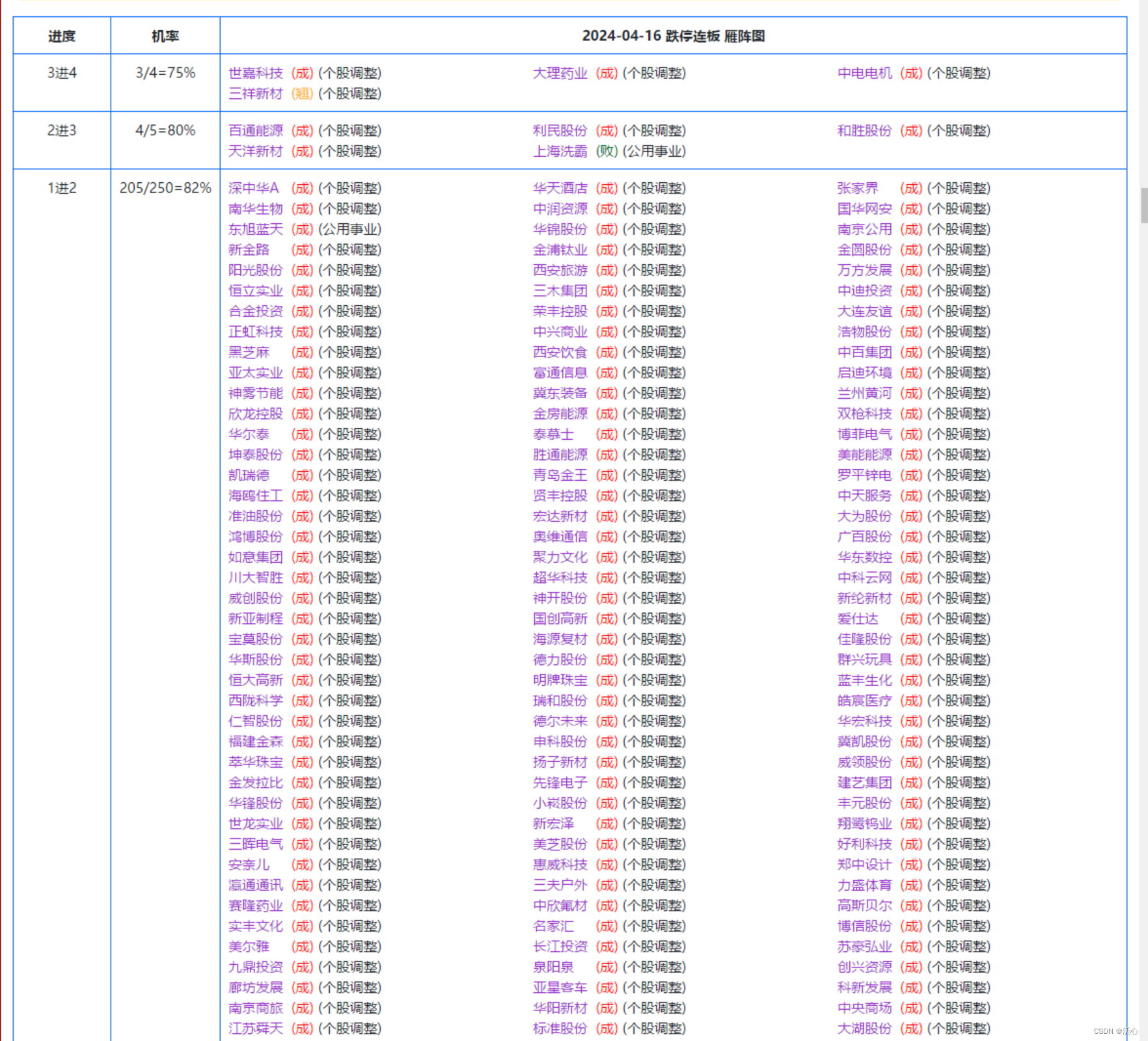Click the 上海洗霸 stock name
Viewport: 1148px width, 1041px height.
click(x=560, y=151)
